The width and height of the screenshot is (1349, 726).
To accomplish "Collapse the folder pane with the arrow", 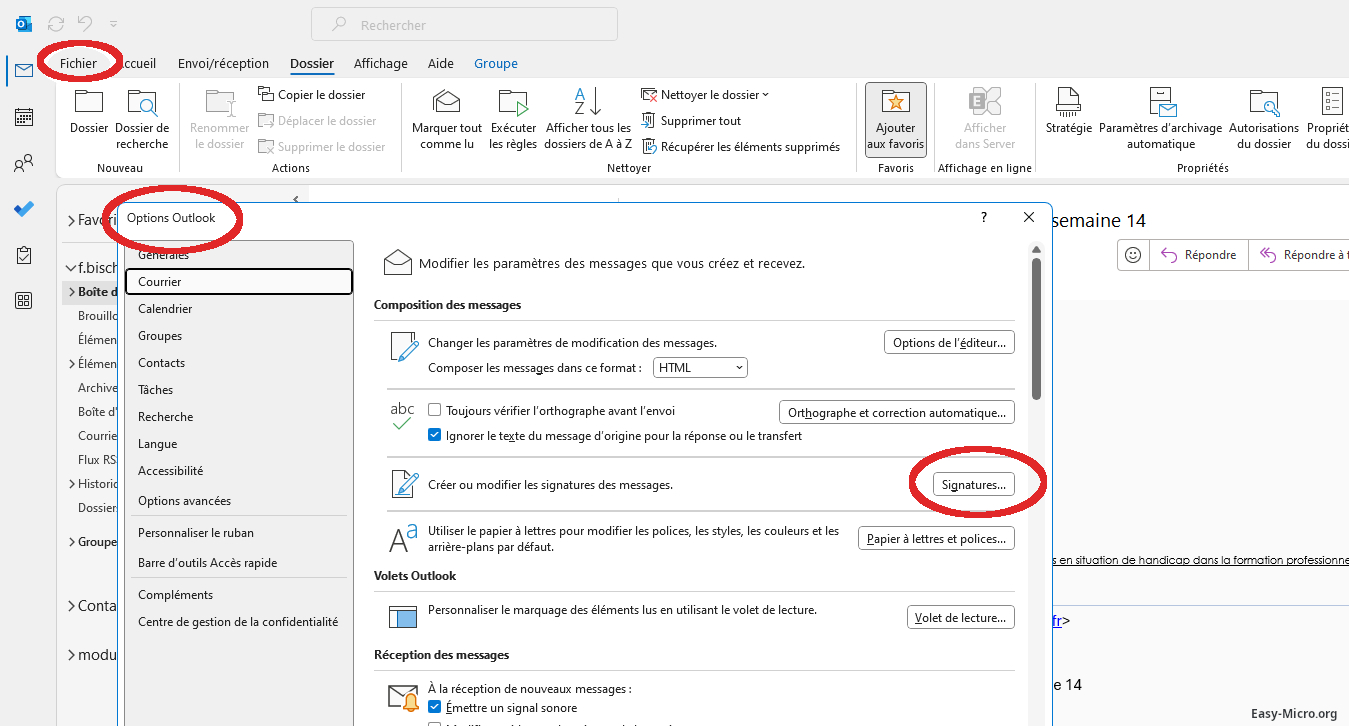I will [x=295, y=199].
